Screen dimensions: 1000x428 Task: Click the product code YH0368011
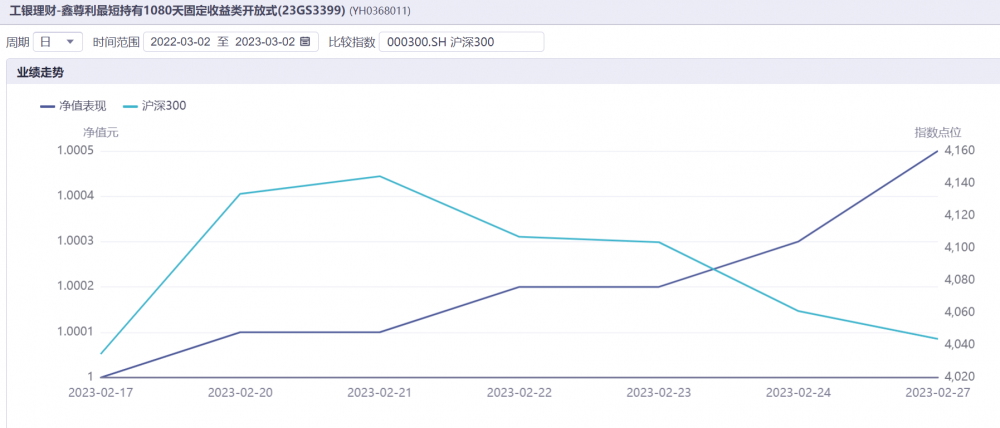click(379, 12)
